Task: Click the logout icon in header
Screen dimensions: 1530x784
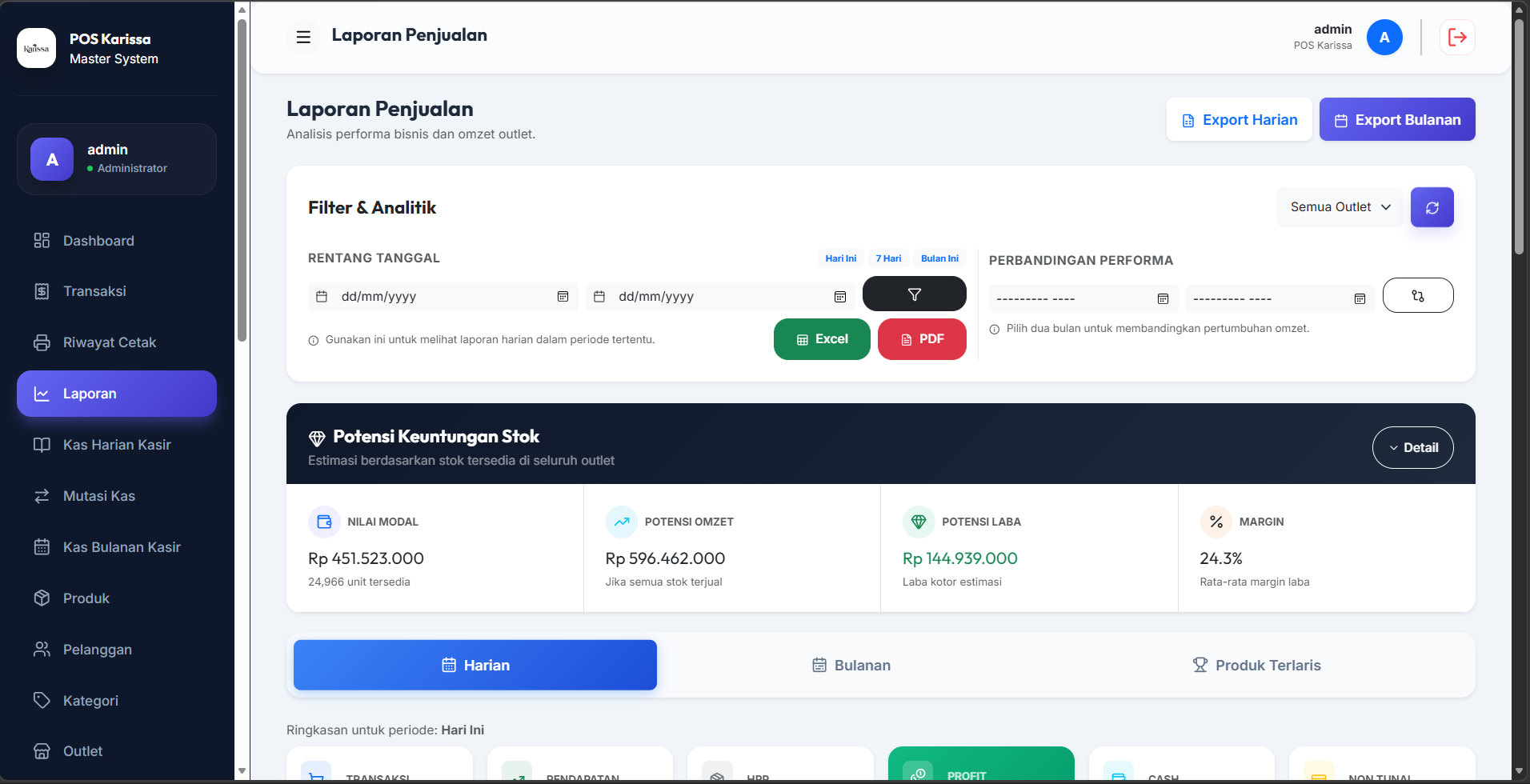Action: click(x=1457, y=38)
